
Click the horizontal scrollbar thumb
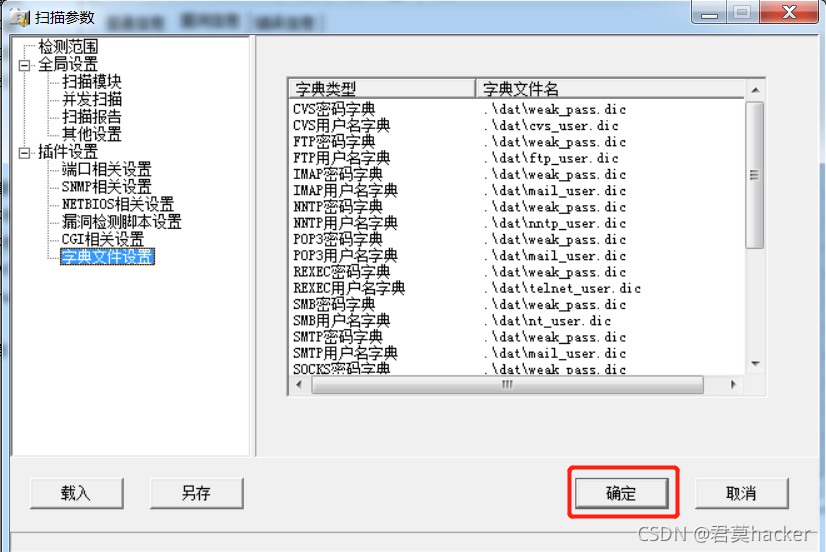507,385
